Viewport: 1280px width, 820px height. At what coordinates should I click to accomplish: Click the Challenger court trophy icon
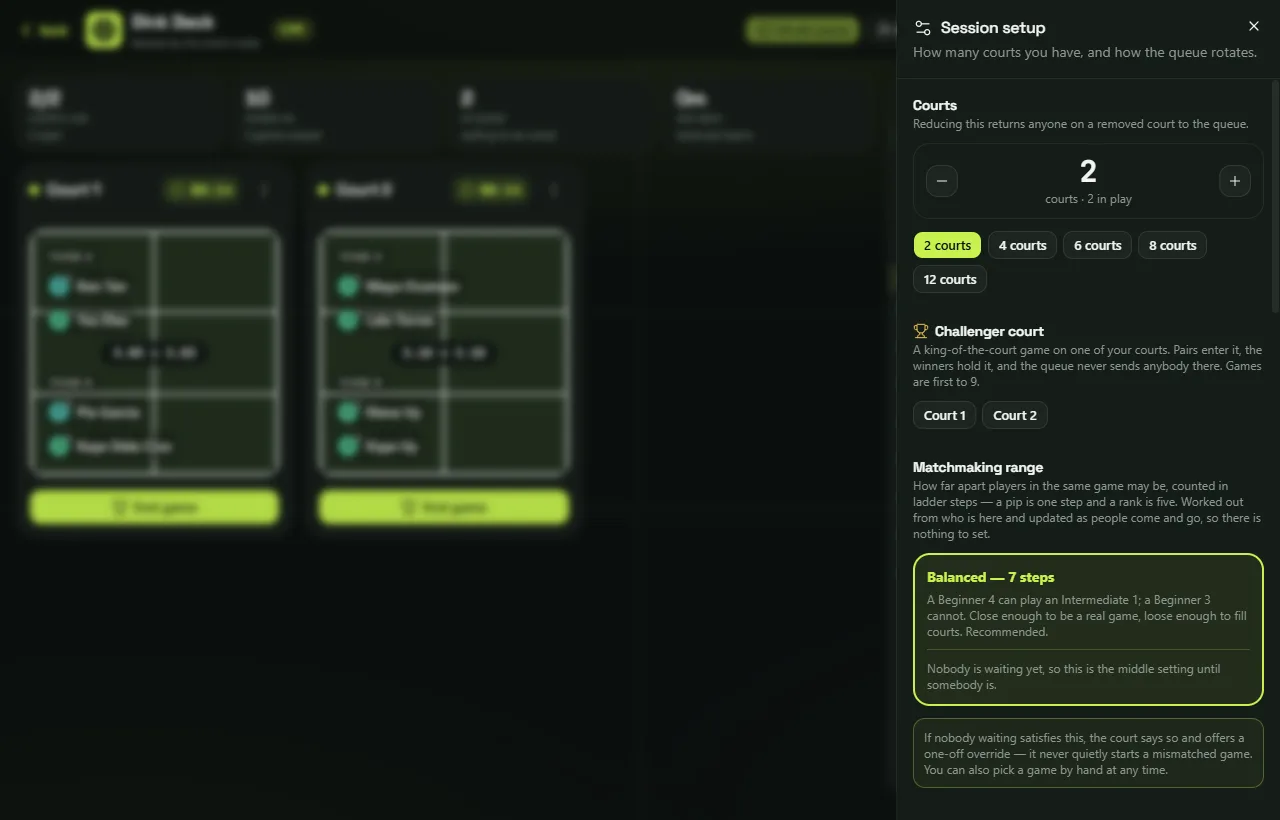tap(921, 331)
